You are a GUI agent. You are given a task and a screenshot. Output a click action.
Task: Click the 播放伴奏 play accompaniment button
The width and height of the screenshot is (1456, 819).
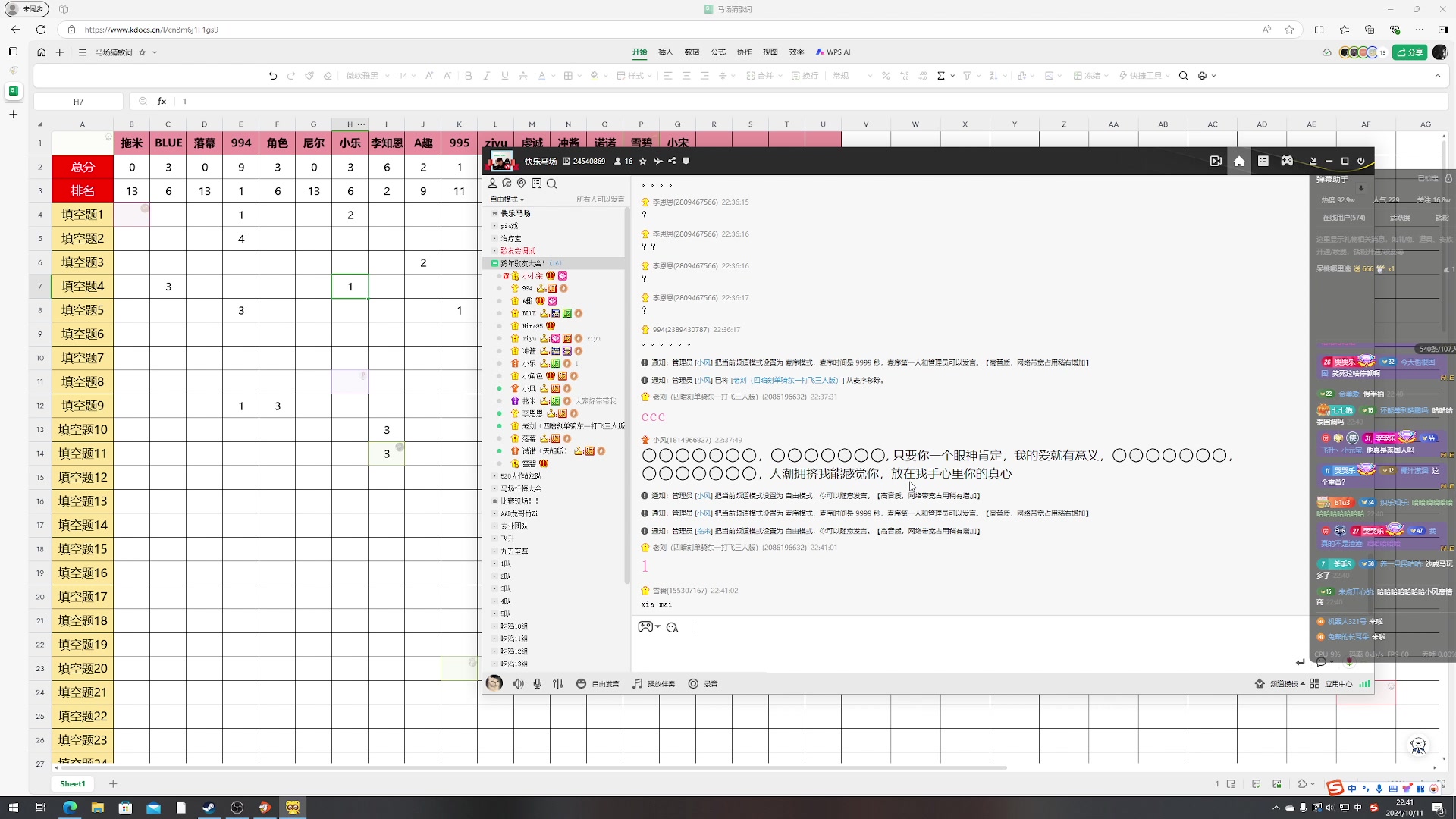point(654,684)
